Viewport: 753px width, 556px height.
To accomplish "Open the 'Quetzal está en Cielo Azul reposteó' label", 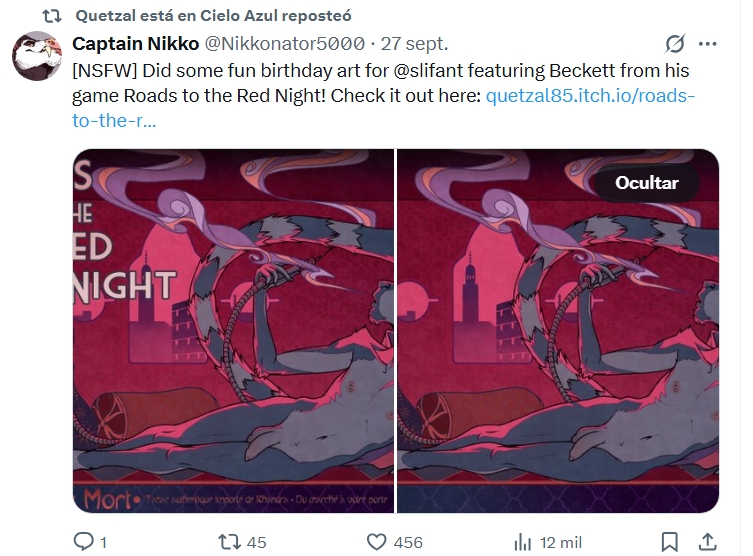I will [213, 16].
